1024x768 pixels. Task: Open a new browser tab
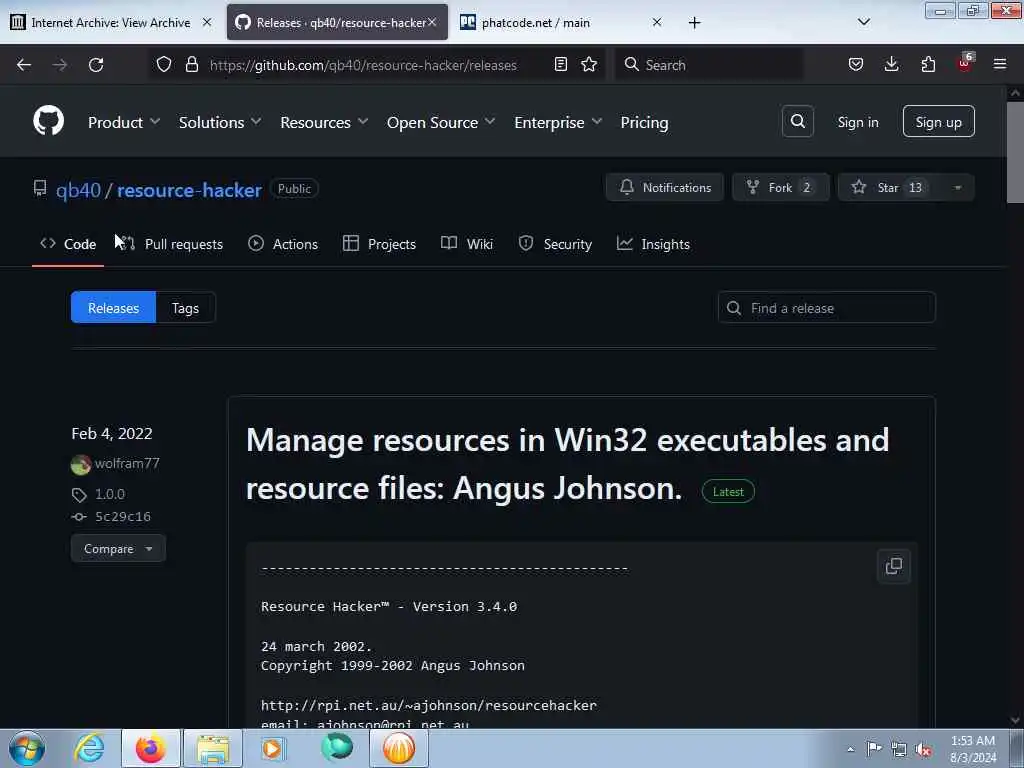(x=694, y=23)
